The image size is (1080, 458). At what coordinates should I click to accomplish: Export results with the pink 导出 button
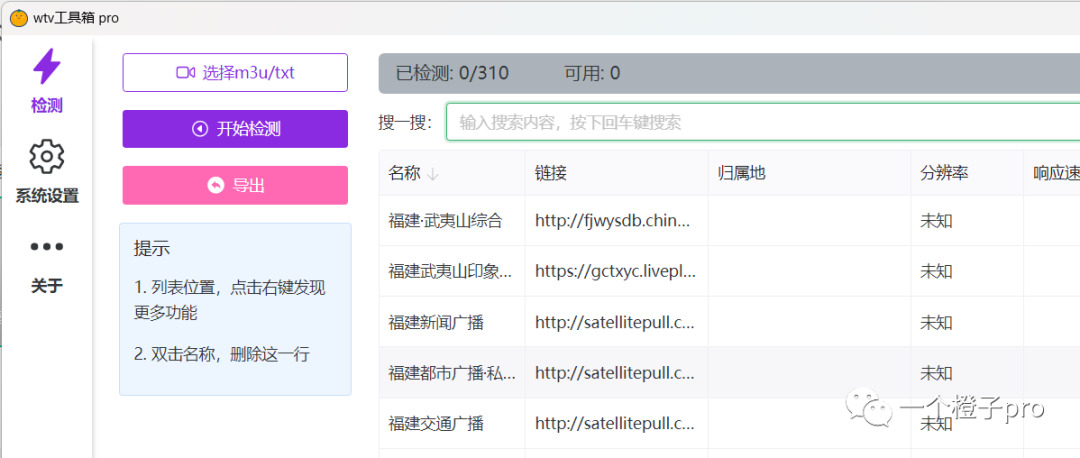pyautogui.click(x=235, y=185)
